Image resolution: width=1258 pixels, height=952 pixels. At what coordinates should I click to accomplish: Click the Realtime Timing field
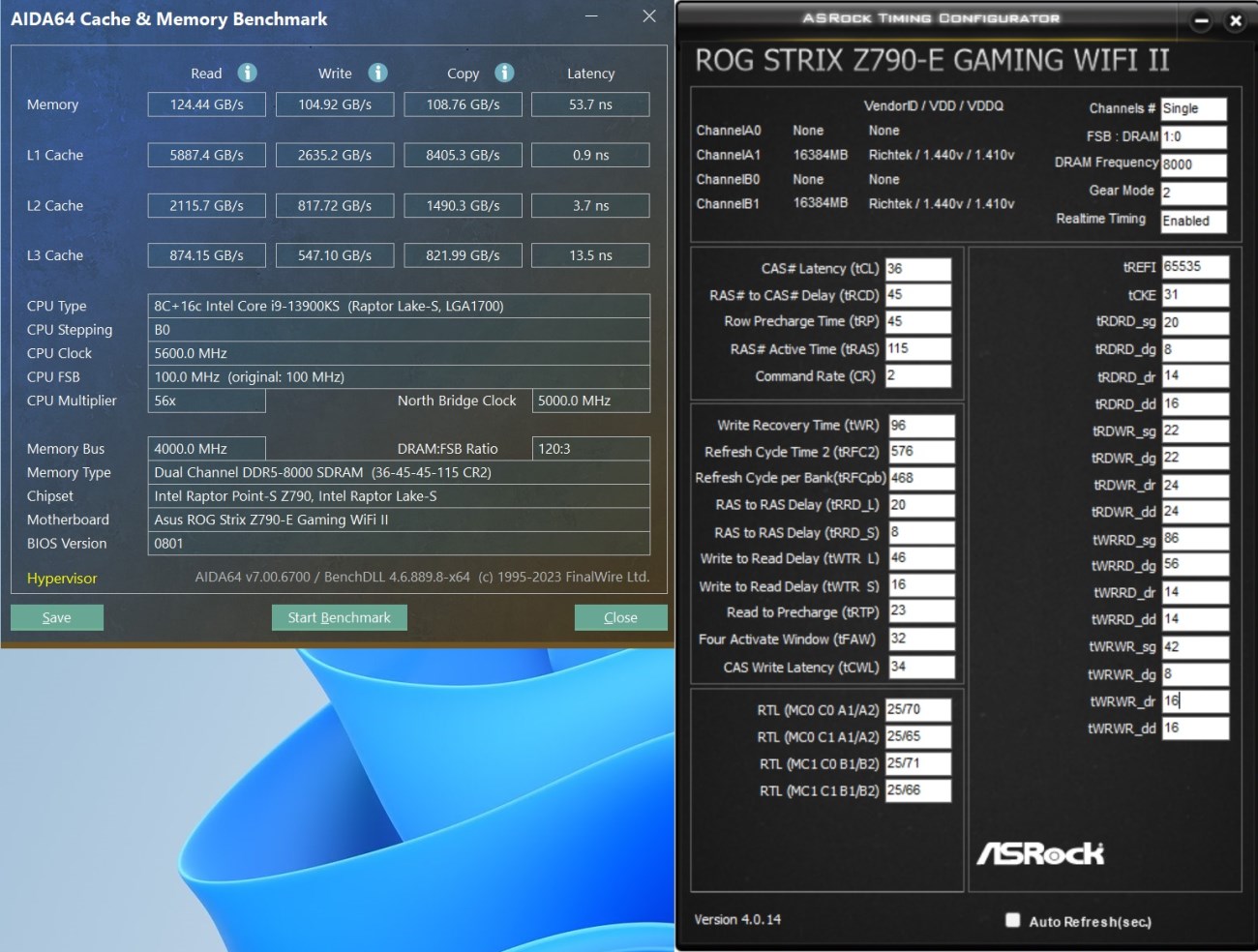pos(1193,221)
